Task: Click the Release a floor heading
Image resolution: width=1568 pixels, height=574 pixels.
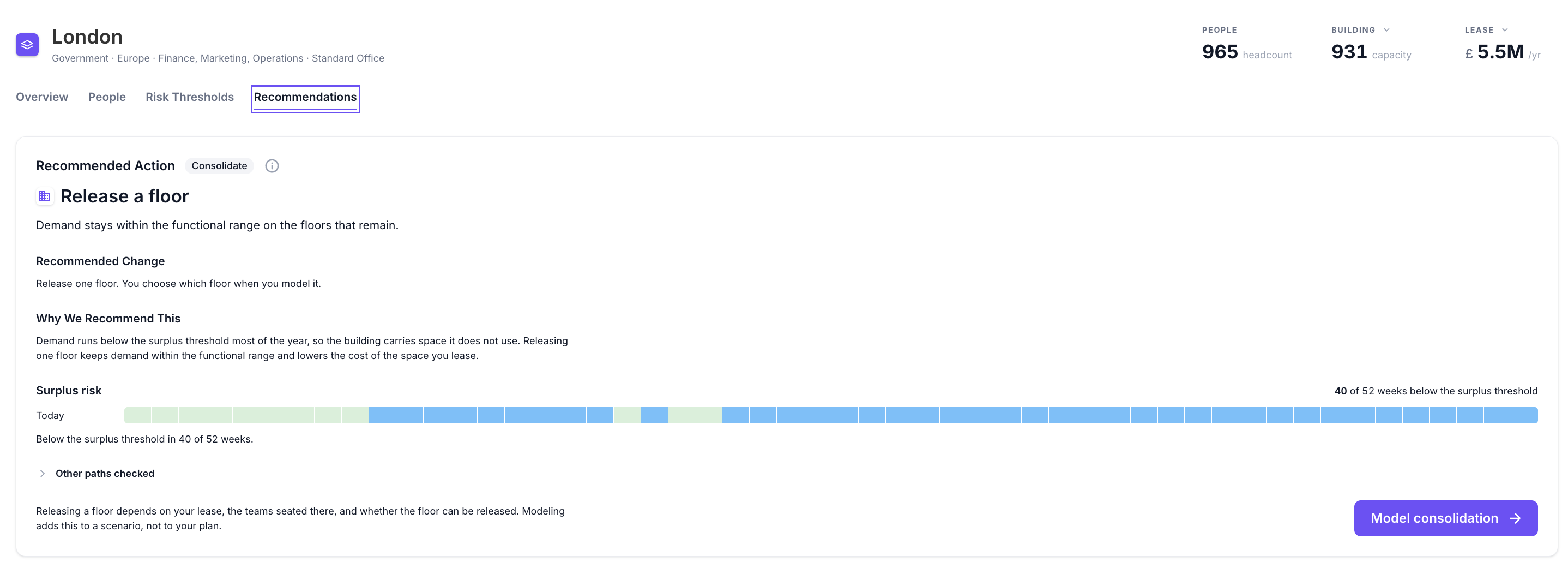Action: 125,196
